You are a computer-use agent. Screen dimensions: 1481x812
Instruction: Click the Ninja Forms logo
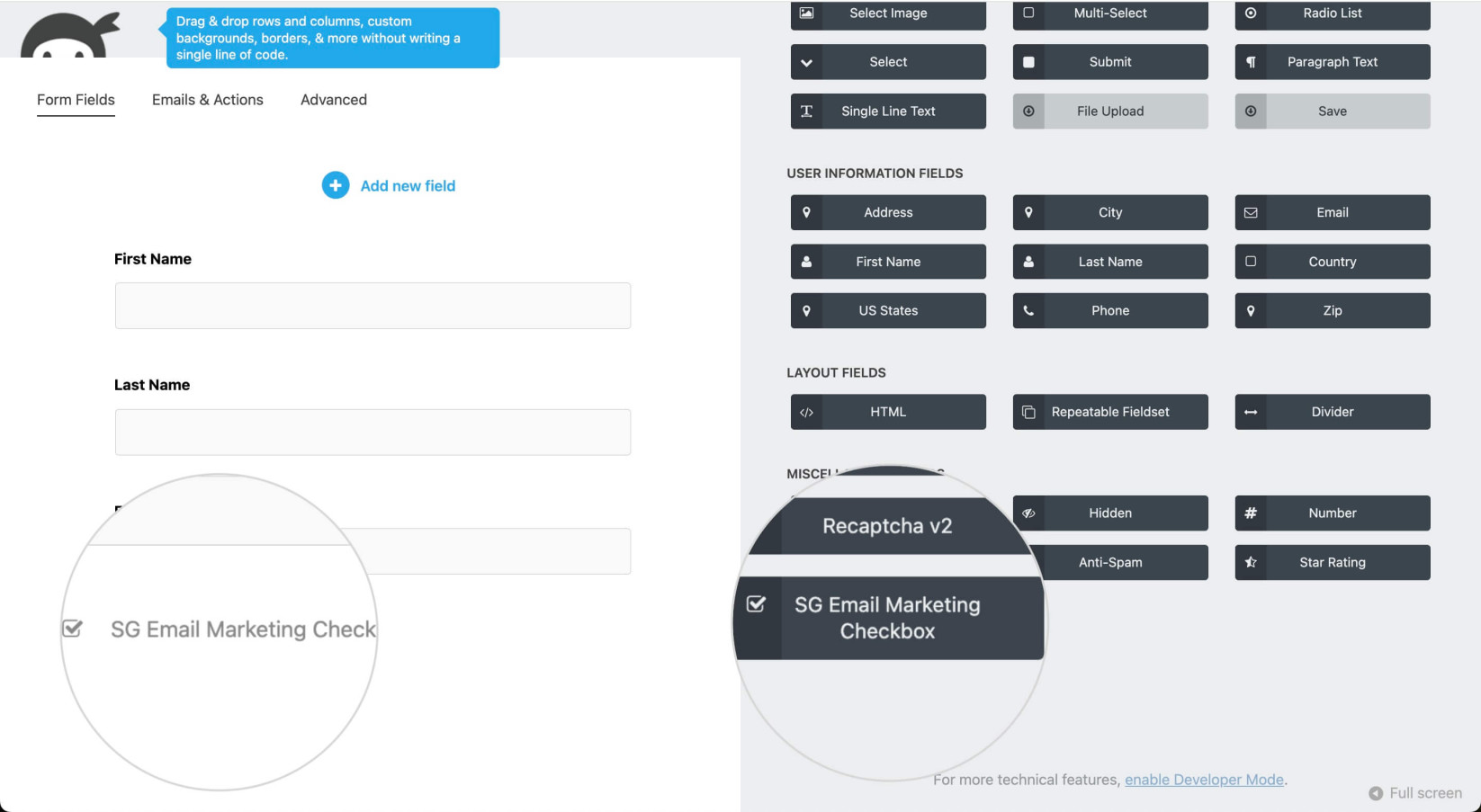click(70, 34)
